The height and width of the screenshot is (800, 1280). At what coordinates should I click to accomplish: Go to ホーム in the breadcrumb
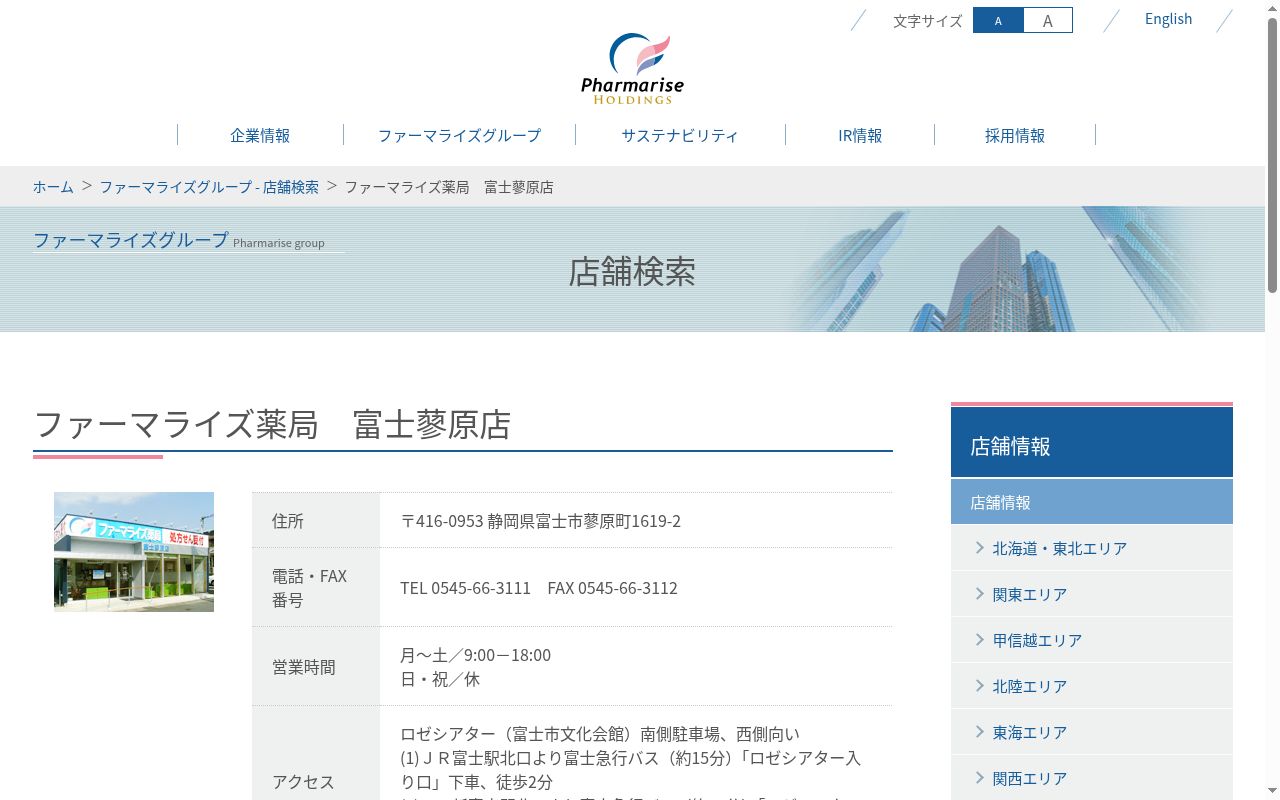tap(53, 187)
